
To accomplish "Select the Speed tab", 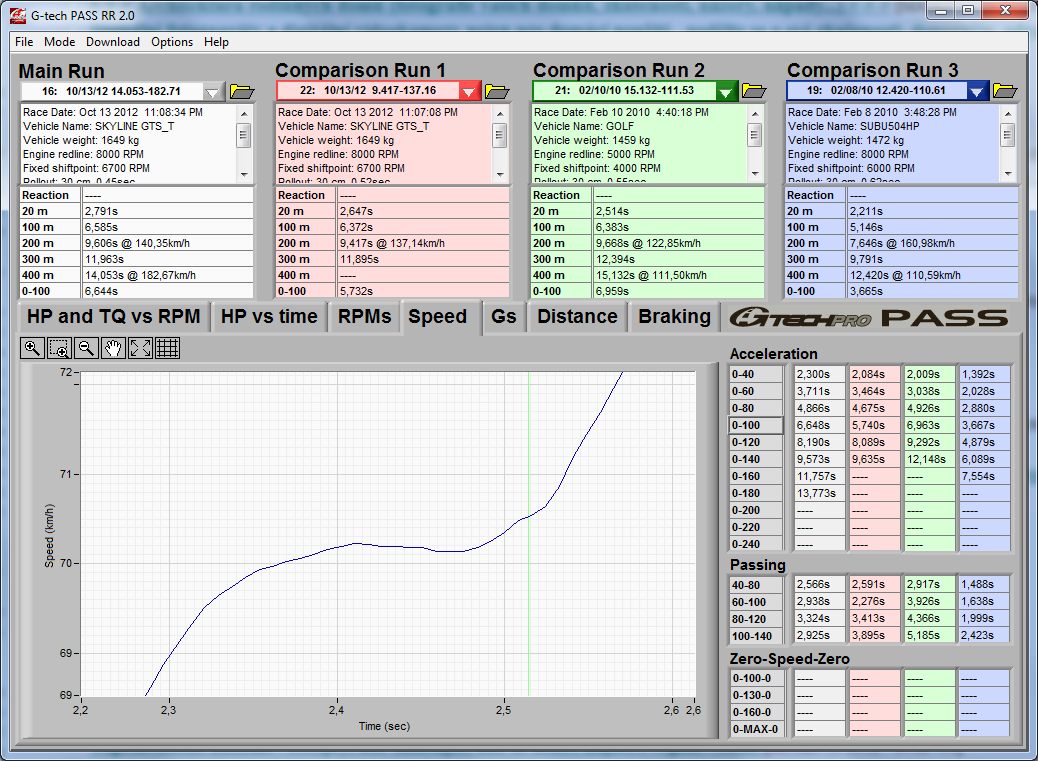I will [x=438, y=317].
